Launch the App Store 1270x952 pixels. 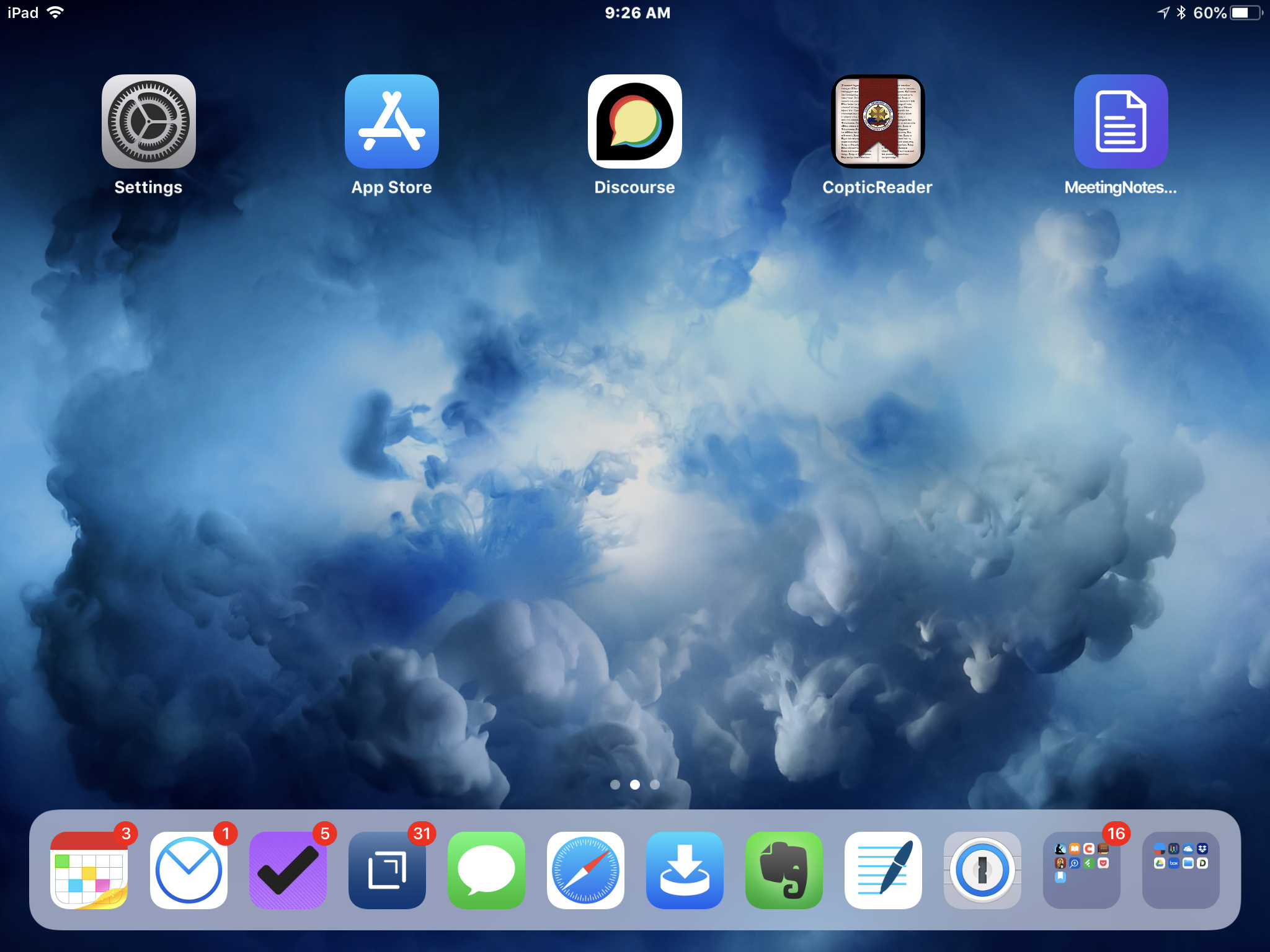click(392, 121)
